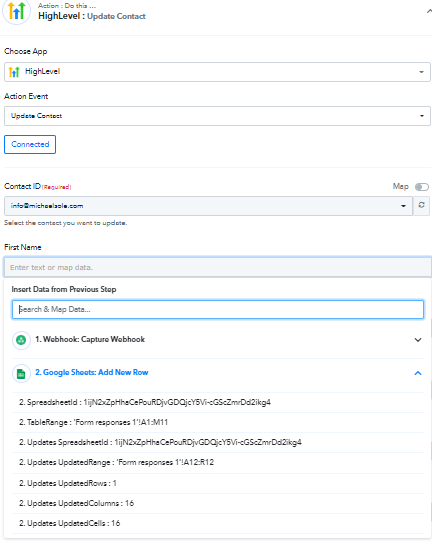Screen dimensions: 432x544
Task: Click the First Name input field
Action: click(x=217, y=267)
